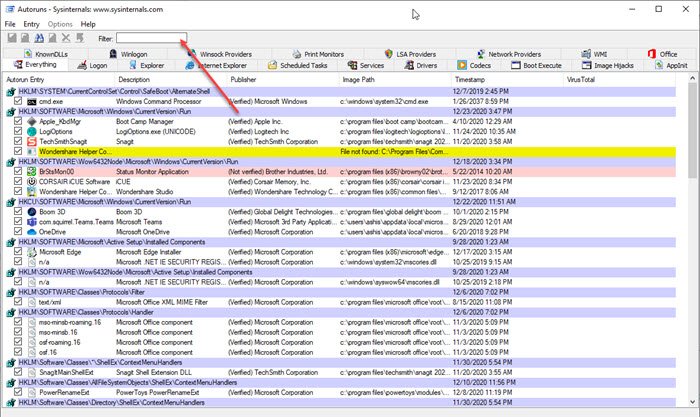Screen dimensions: 700x417
Task: Select 'Status Monitor Application' description cell
Action: pos(152,172)
